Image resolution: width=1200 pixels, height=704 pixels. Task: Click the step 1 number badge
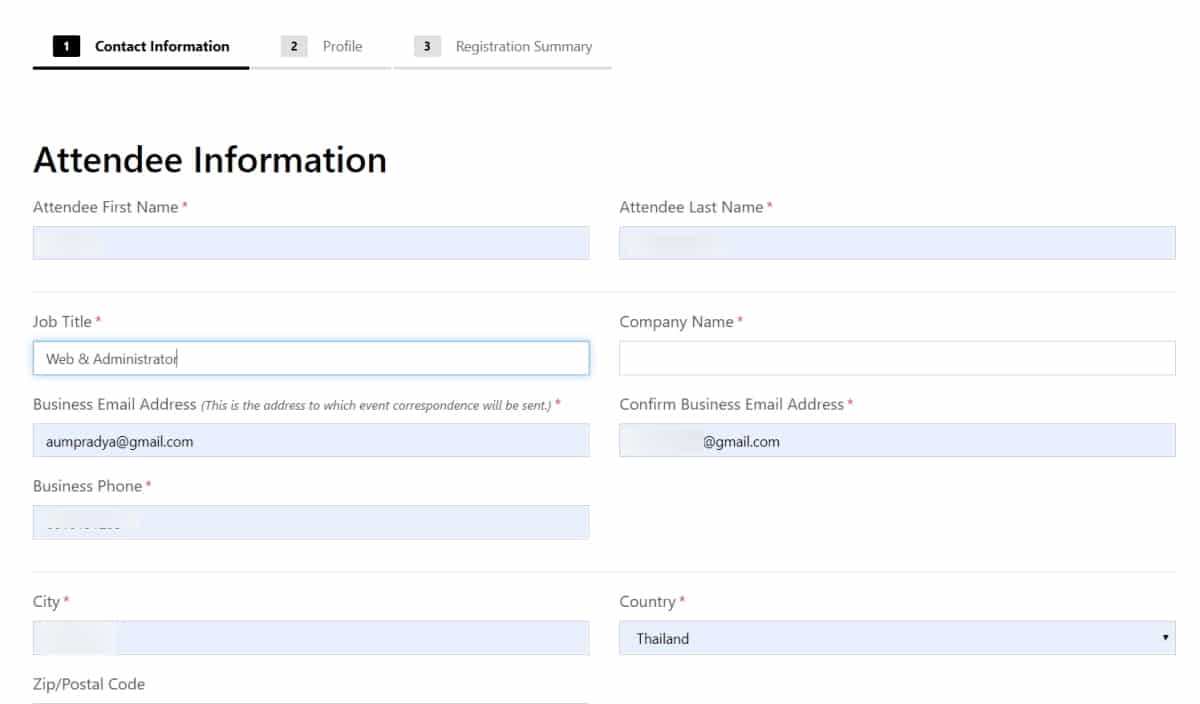click(x=66, y=47)
